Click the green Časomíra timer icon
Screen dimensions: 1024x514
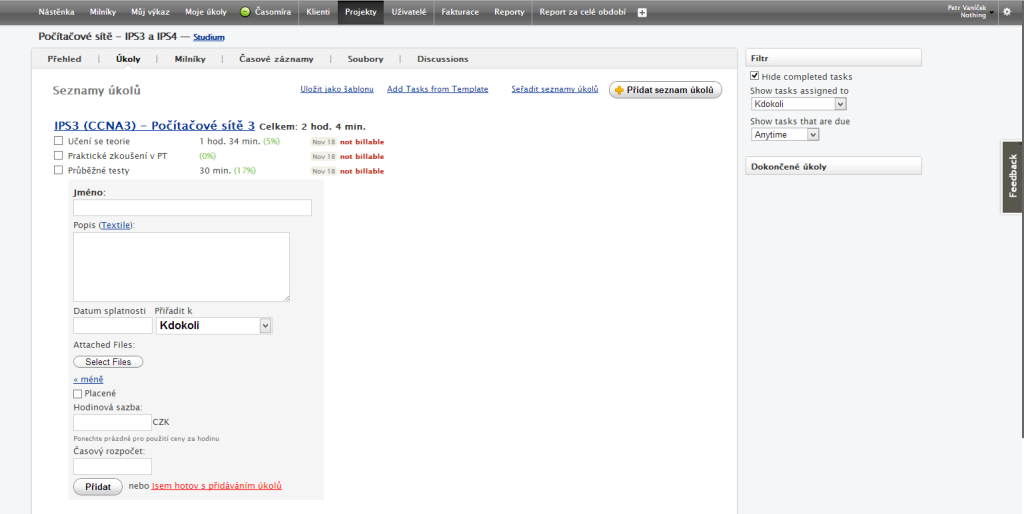[246, 12]
